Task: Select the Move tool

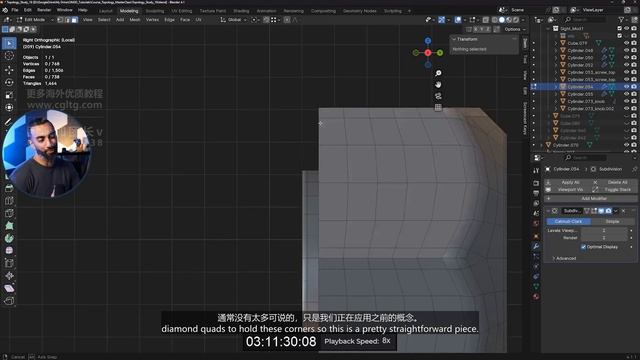Action: [9, 70]
